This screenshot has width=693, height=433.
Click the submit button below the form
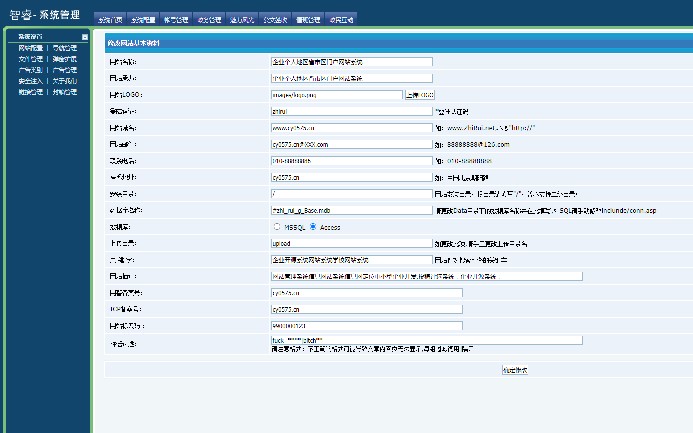(x=515, y=370)
